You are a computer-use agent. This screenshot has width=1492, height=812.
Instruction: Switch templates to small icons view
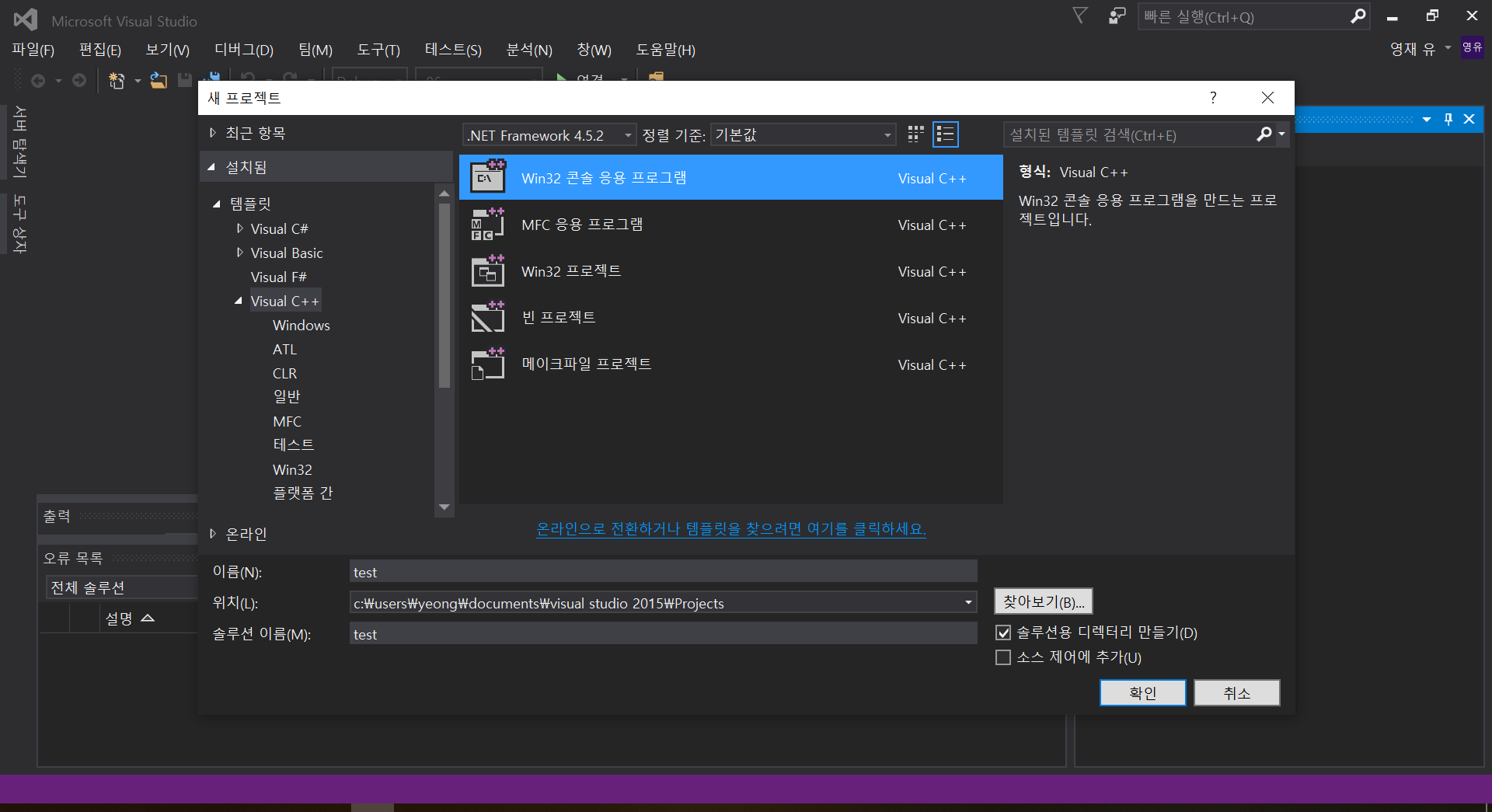tap(916, 134)
